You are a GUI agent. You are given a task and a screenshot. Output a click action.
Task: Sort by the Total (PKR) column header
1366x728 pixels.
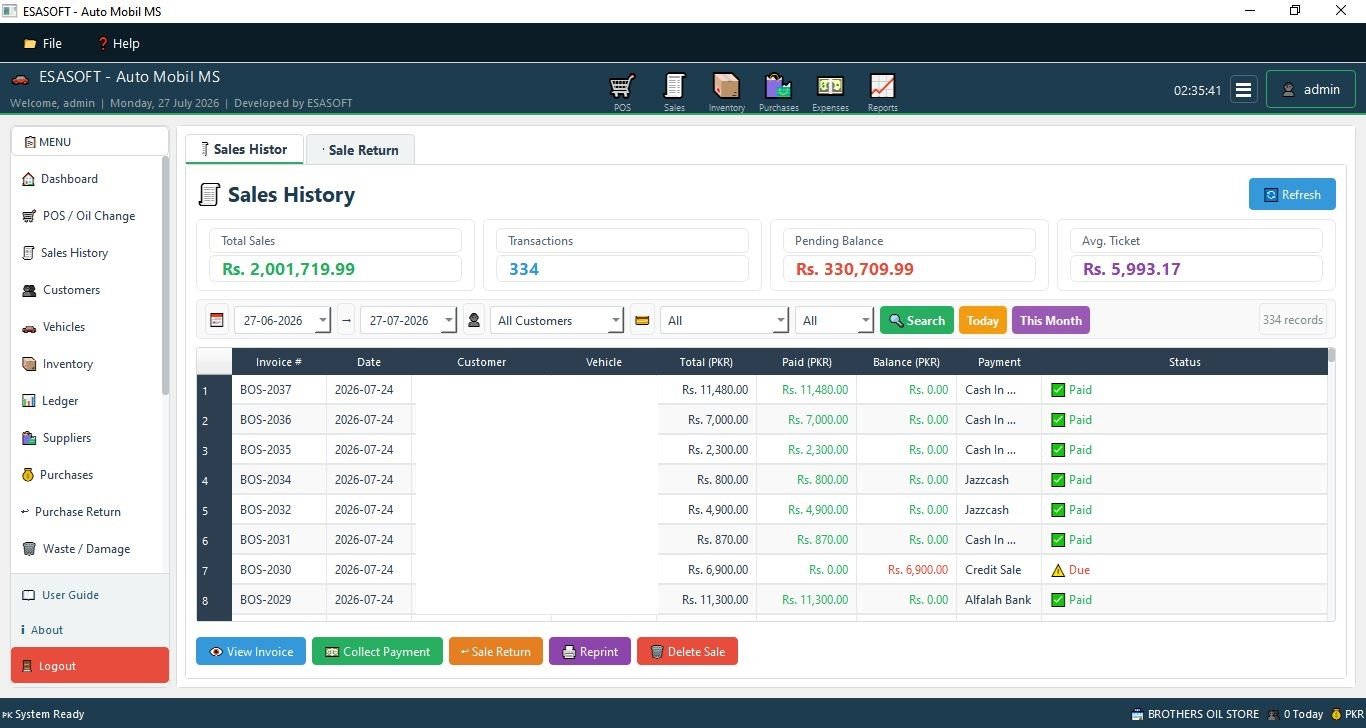(x=706, y=362)
